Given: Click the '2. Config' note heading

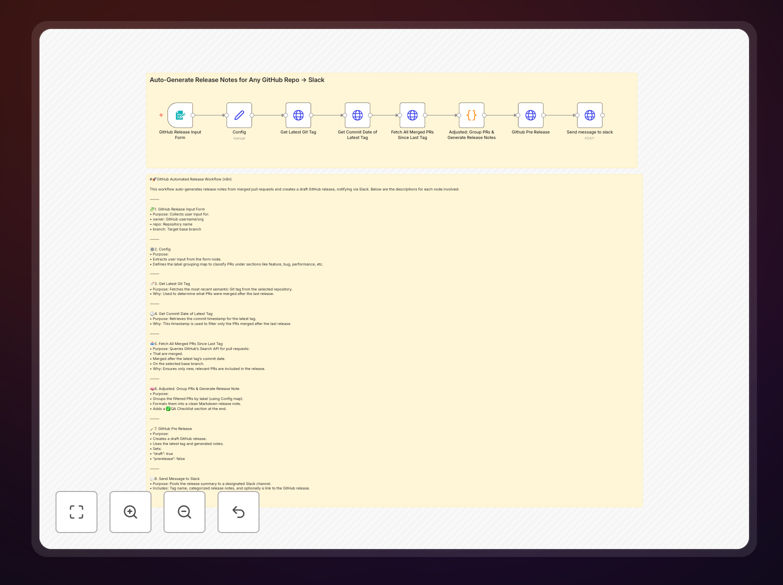Looking at the screenshot, I should tap(160, 249).
